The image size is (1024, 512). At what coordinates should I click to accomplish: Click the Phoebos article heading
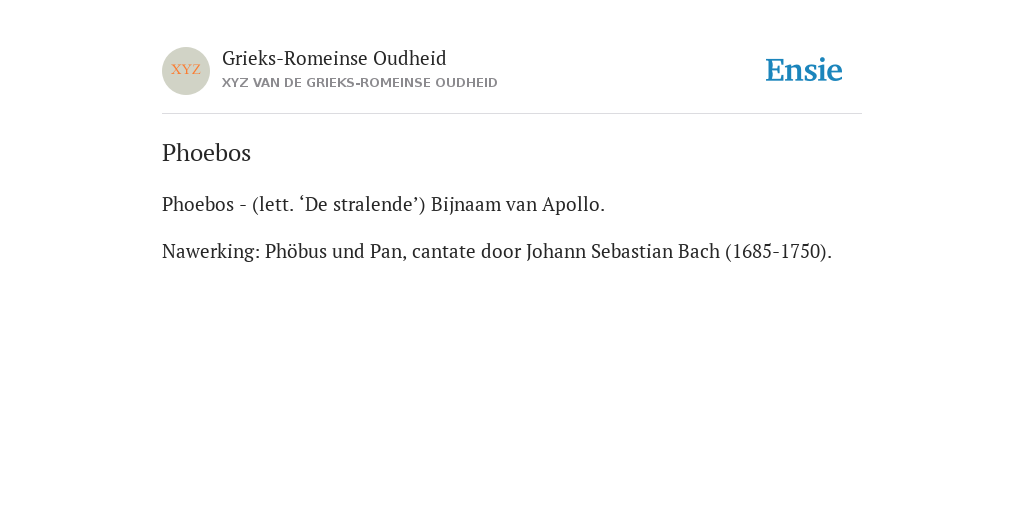[206, 153]
